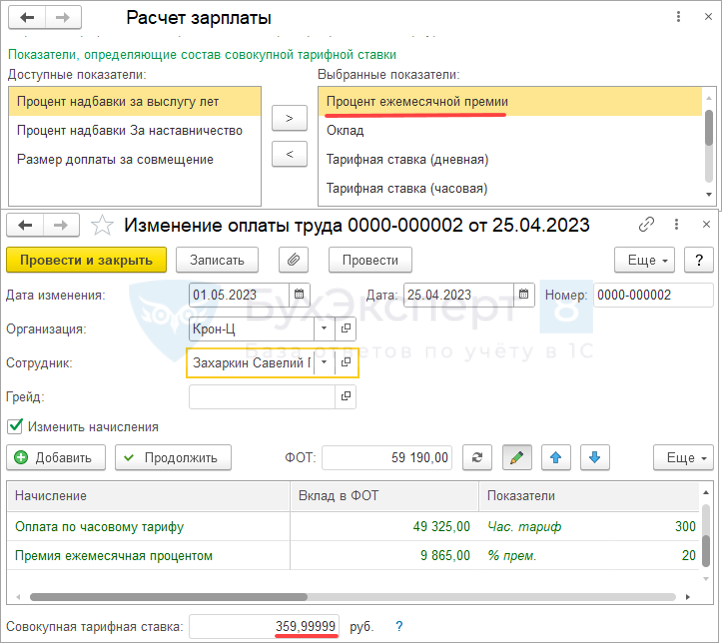
Task: Click Совокупная тарифная ставка field
Action: (x=264, y=626)
